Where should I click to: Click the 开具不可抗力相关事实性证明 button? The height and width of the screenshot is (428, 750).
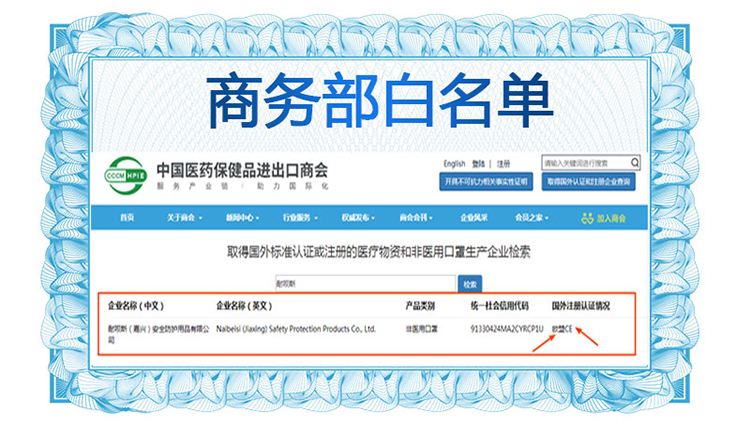point(486,182)
